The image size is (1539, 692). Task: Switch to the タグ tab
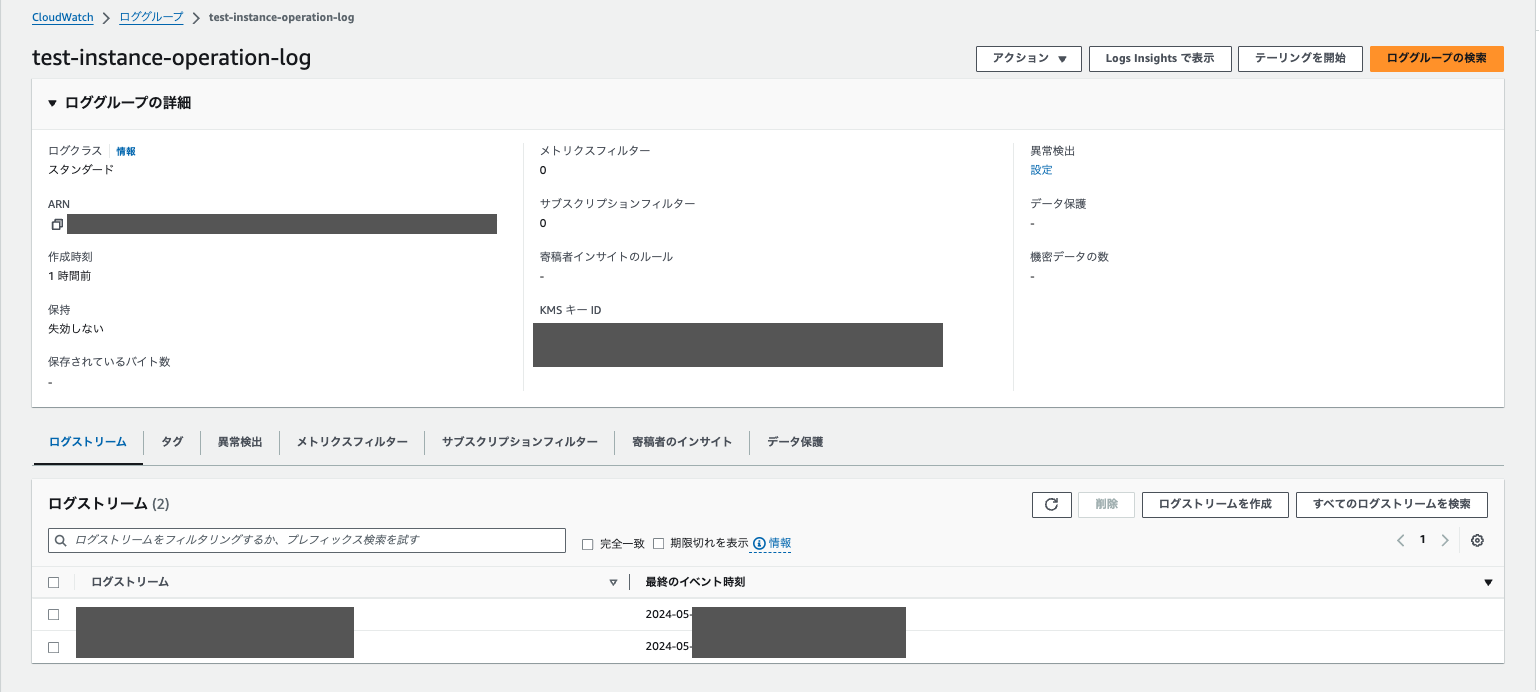pyautogui.click(x=171, y=441)
